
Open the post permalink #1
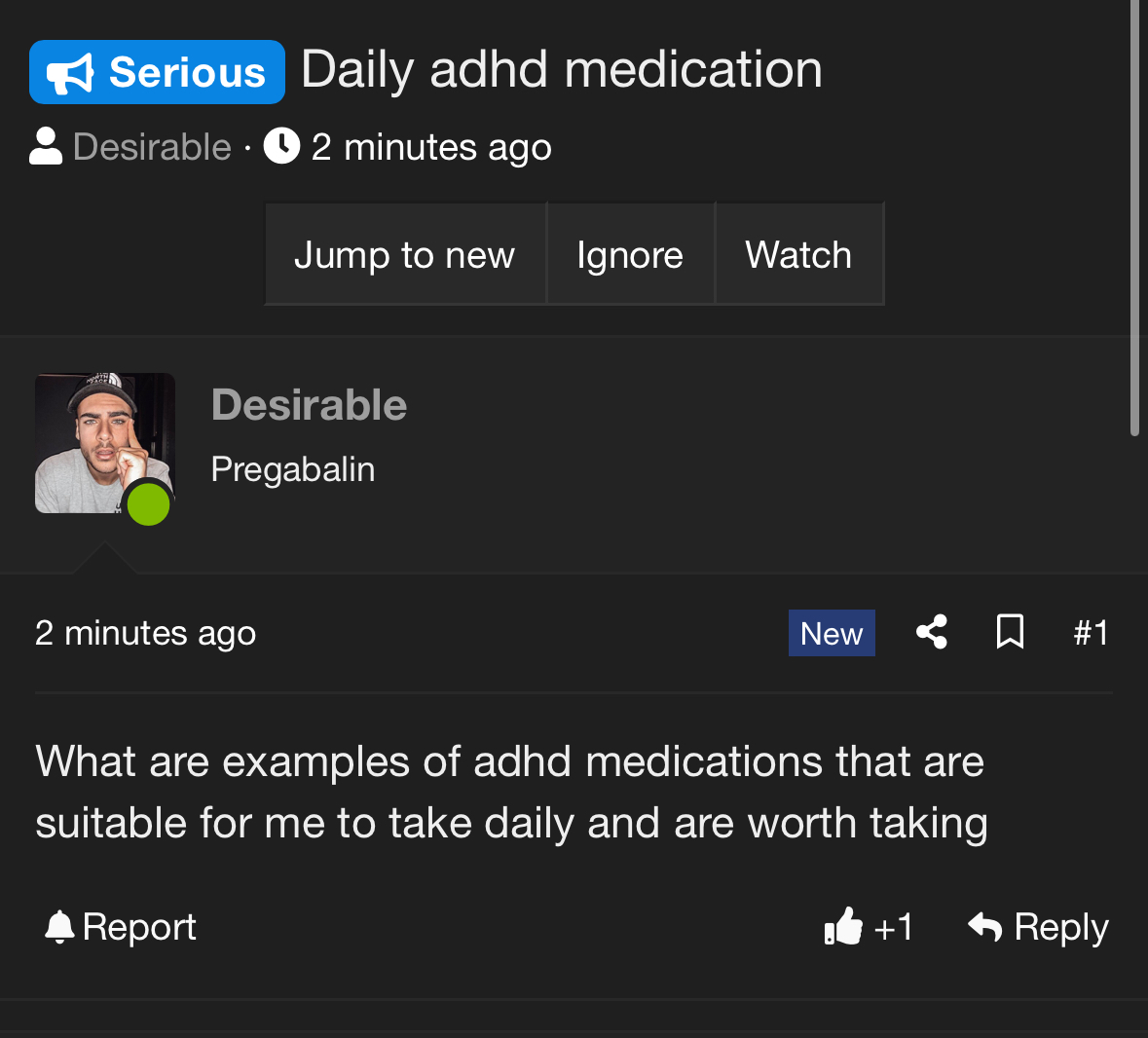(1091, 633)
